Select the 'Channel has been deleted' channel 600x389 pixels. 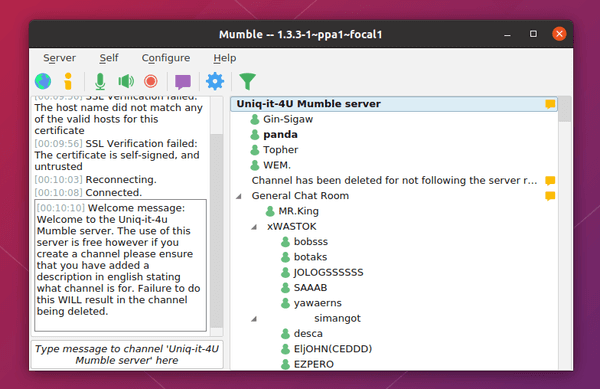(x=394, y=181)
